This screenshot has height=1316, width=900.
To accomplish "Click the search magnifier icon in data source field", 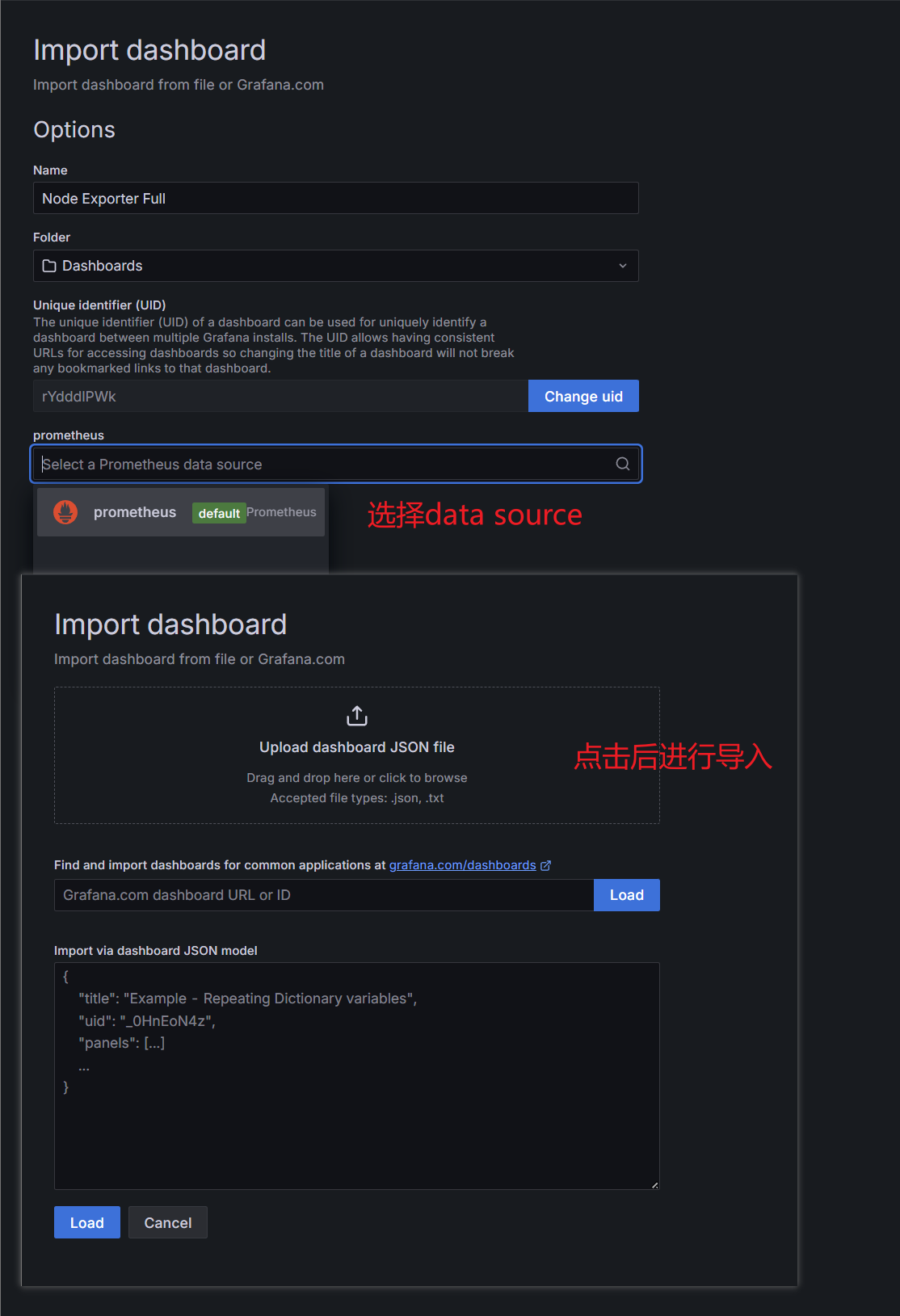I will pyautogui.click(x=623, y=464).
